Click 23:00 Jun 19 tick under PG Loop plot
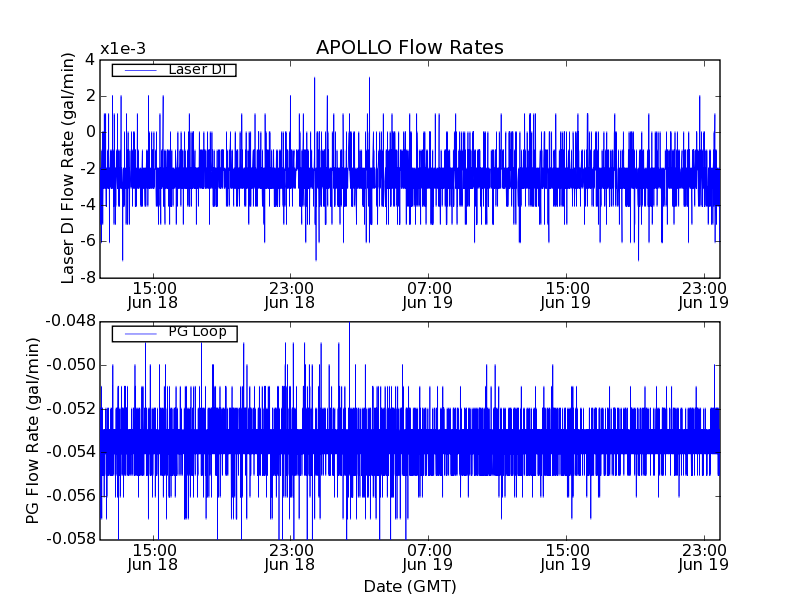800x600 pixels. click(x=704, y=557)
